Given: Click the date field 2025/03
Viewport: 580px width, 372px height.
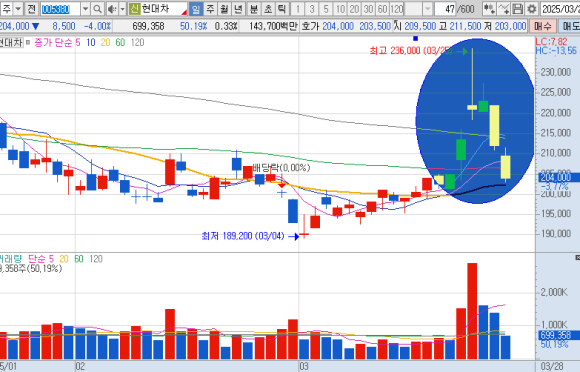Looking at the screenshot, I should (x=561, y=9).
